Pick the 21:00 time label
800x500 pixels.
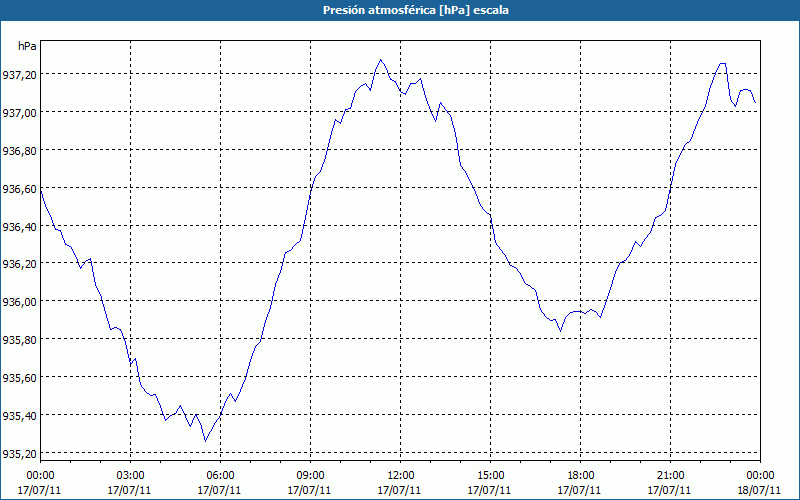[x=670, y=475]
